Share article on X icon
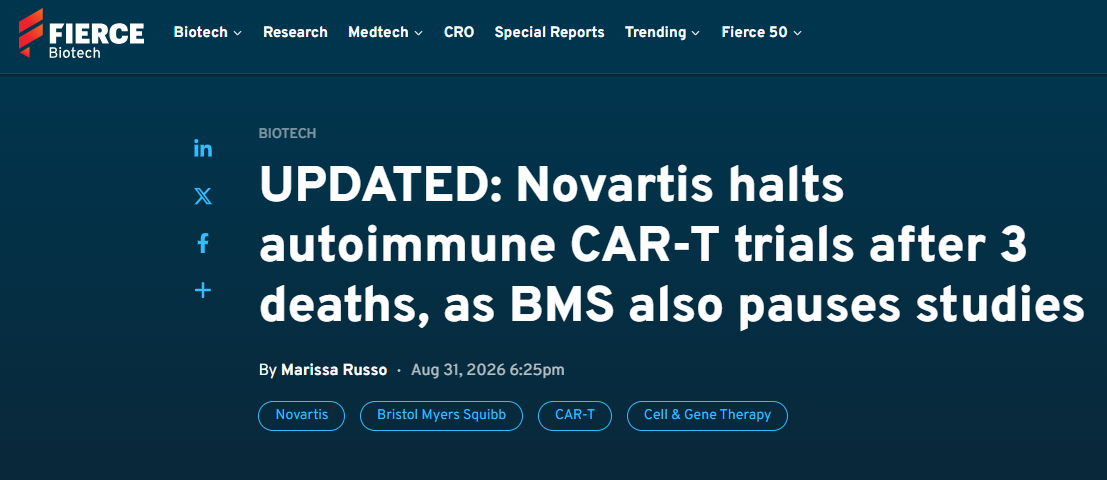 point(203,196)
